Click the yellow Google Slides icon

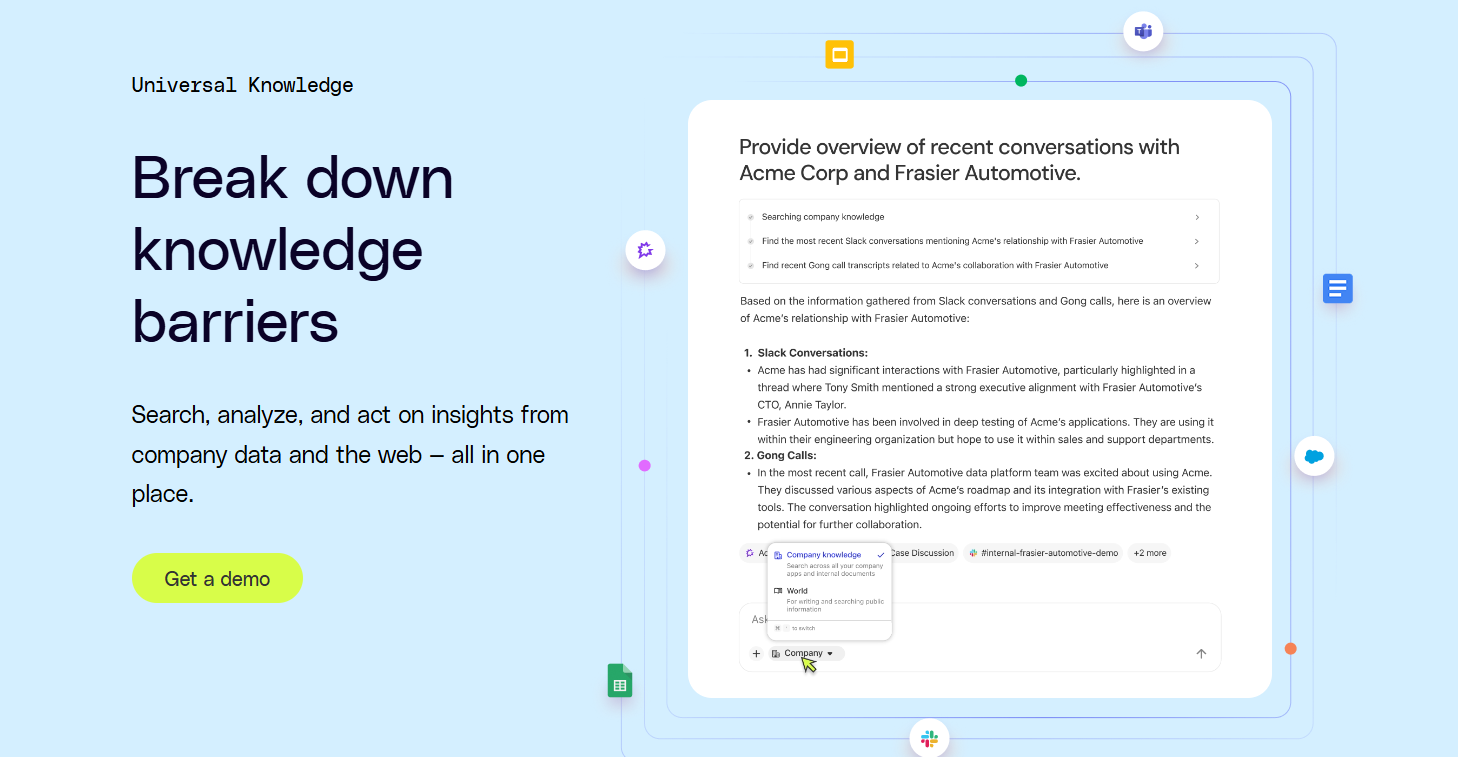839,55
